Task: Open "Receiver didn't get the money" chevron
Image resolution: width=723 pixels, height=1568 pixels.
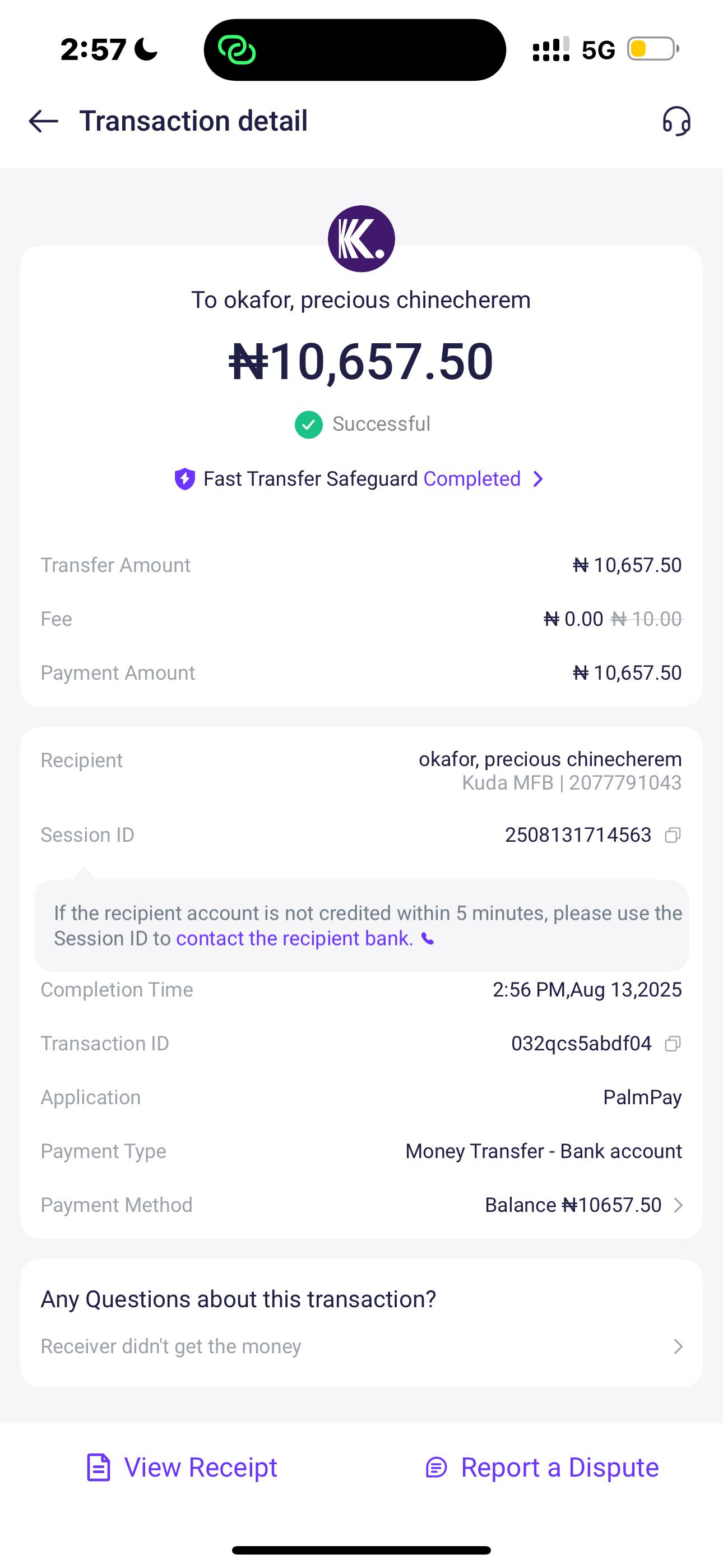Action: (678, 1346)
